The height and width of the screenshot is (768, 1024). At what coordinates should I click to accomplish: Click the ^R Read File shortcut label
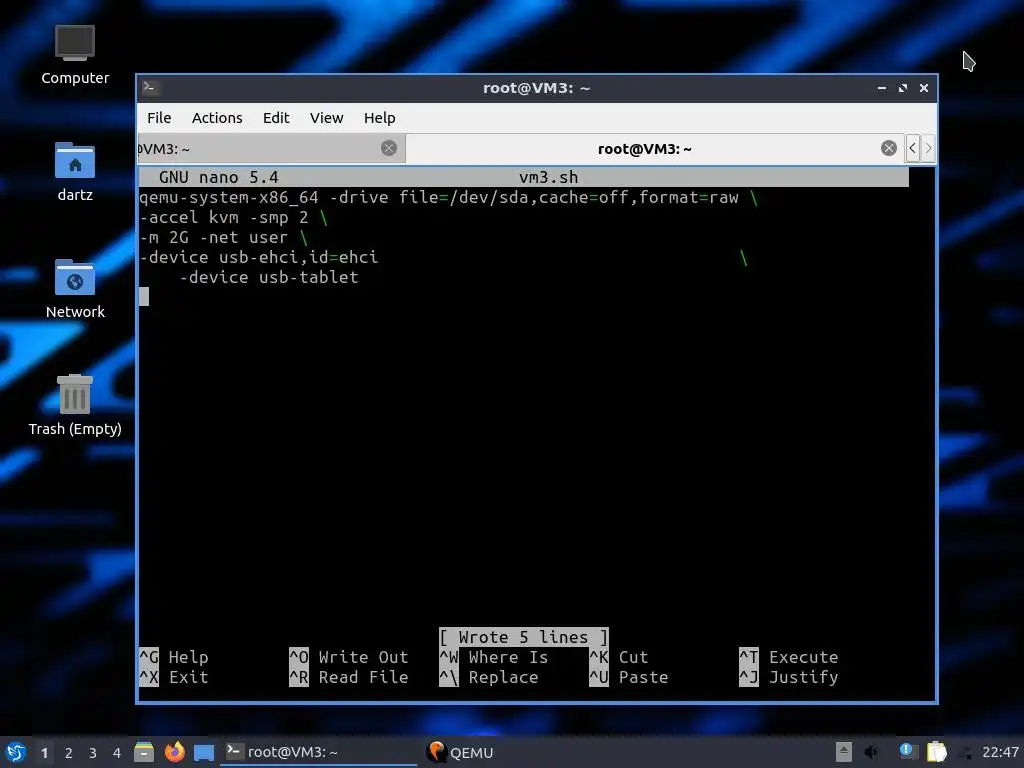tap(349, 677)
